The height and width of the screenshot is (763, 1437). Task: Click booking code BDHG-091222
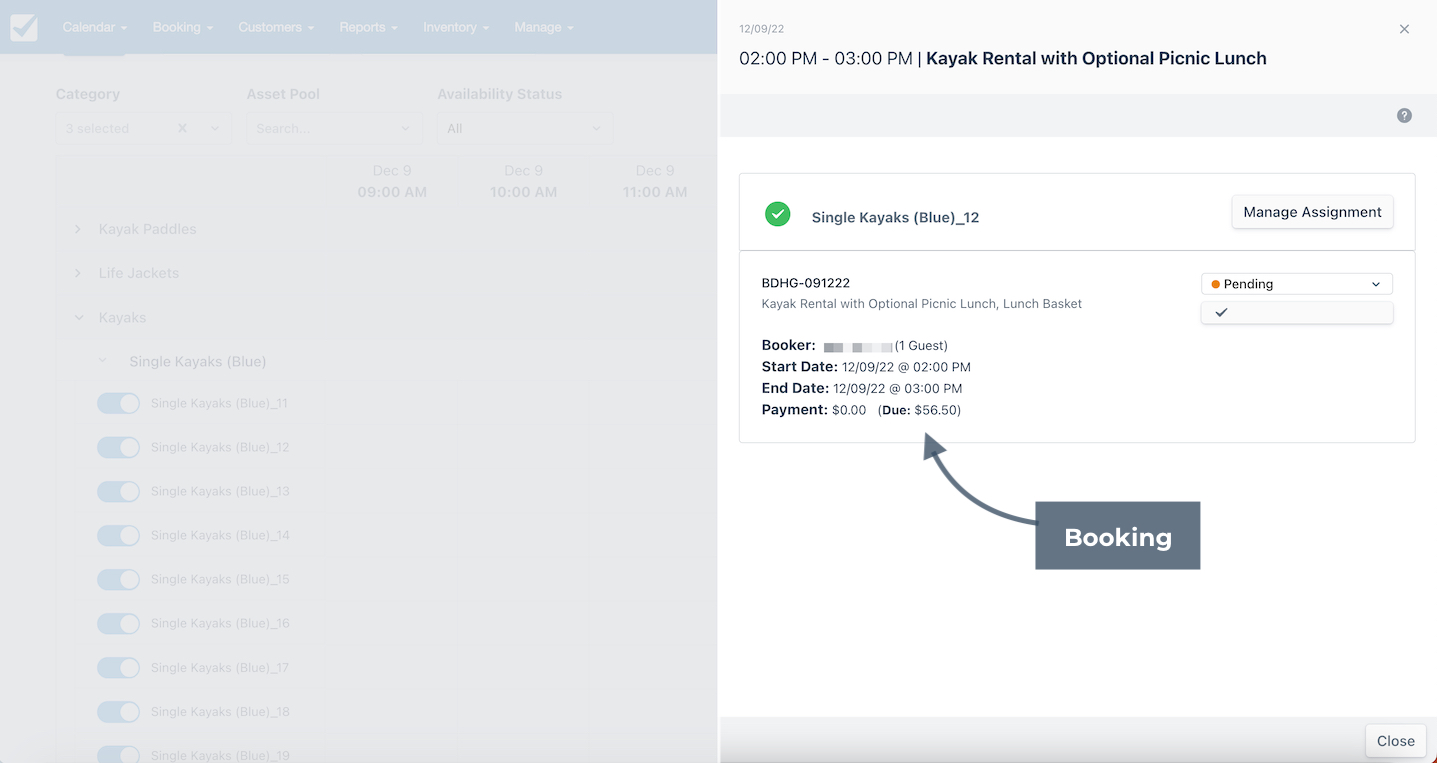806,283
